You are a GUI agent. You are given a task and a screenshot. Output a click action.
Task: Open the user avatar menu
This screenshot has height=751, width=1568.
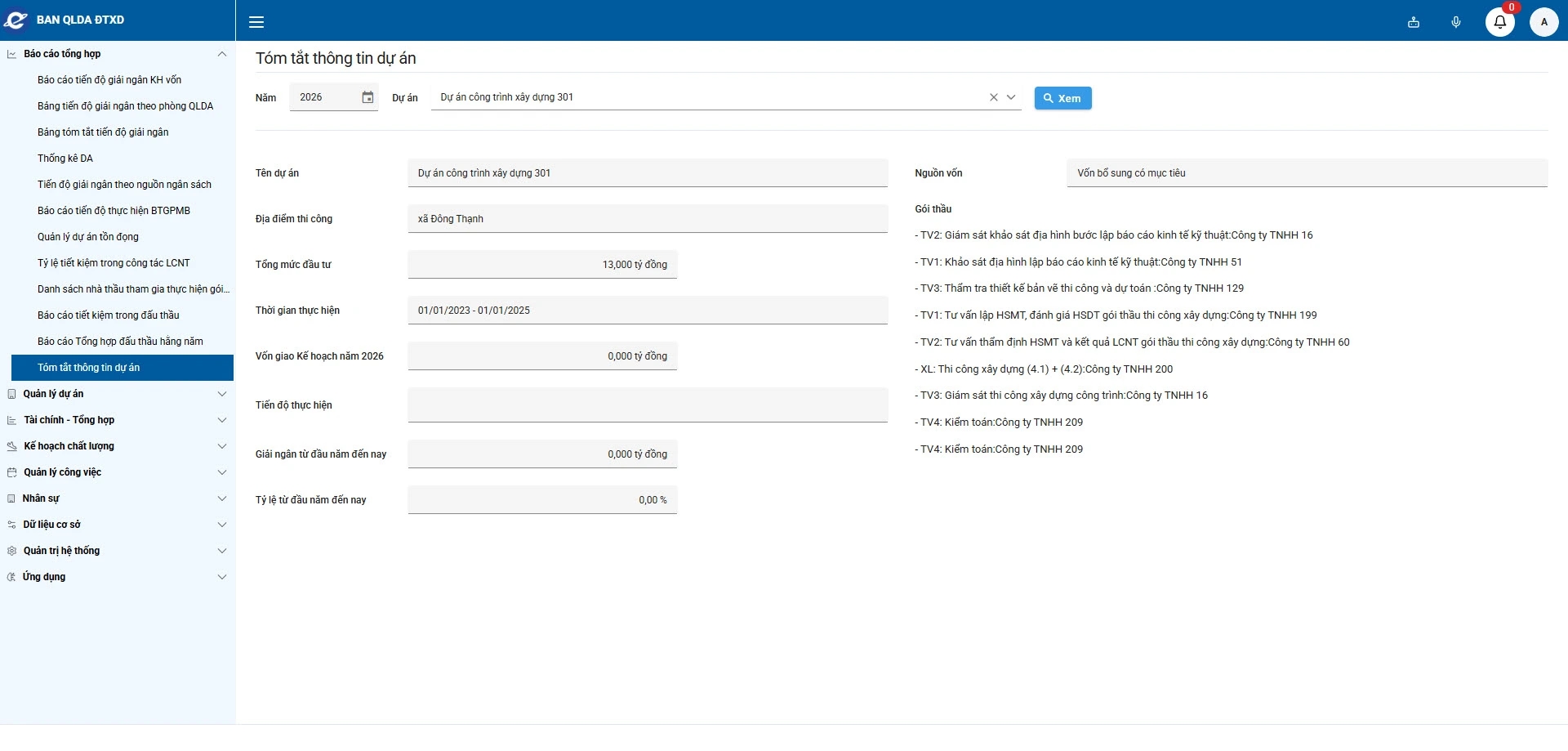pyautogui.click(x=1543, y=22)
